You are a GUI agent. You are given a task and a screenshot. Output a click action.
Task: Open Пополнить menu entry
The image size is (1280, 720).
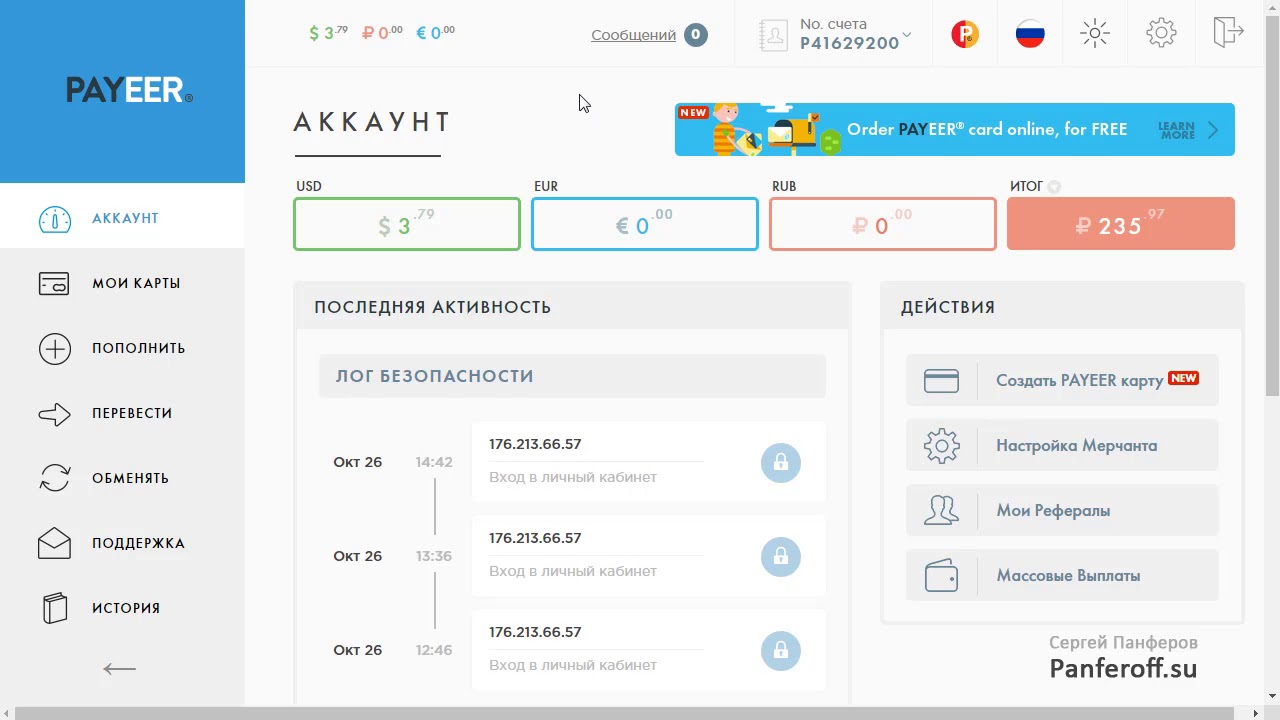tap(139, 349)
